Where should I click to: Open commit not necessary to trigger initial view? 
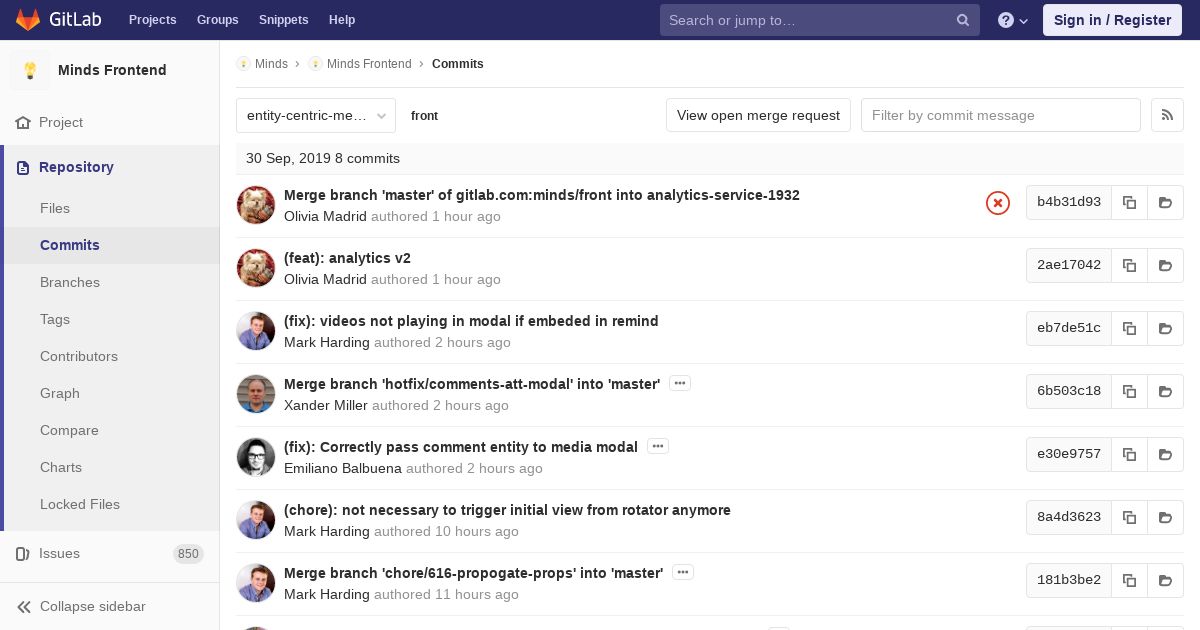[507, 510]
